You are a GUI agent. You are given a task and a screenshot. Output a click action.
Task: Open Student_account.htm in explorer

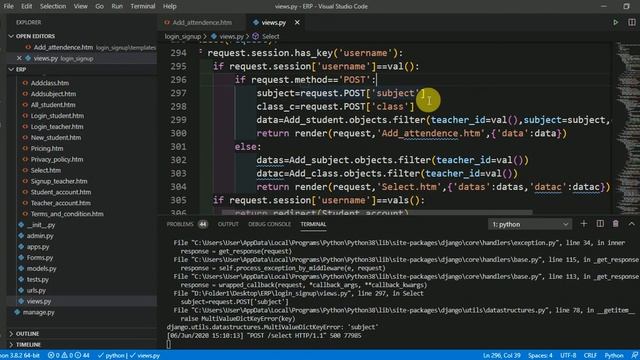(x=61, y=192)
